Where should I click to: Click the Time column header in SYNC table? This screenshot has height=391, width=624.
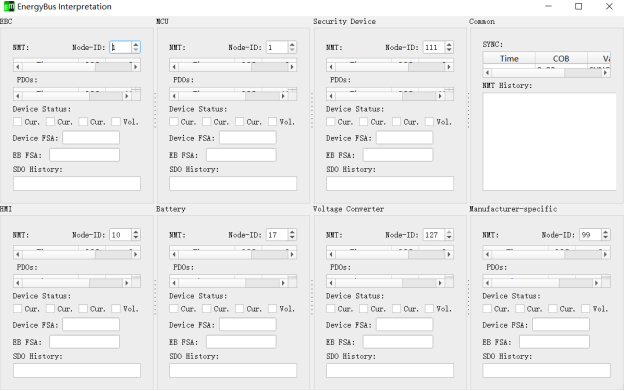[x=509, y=58]
